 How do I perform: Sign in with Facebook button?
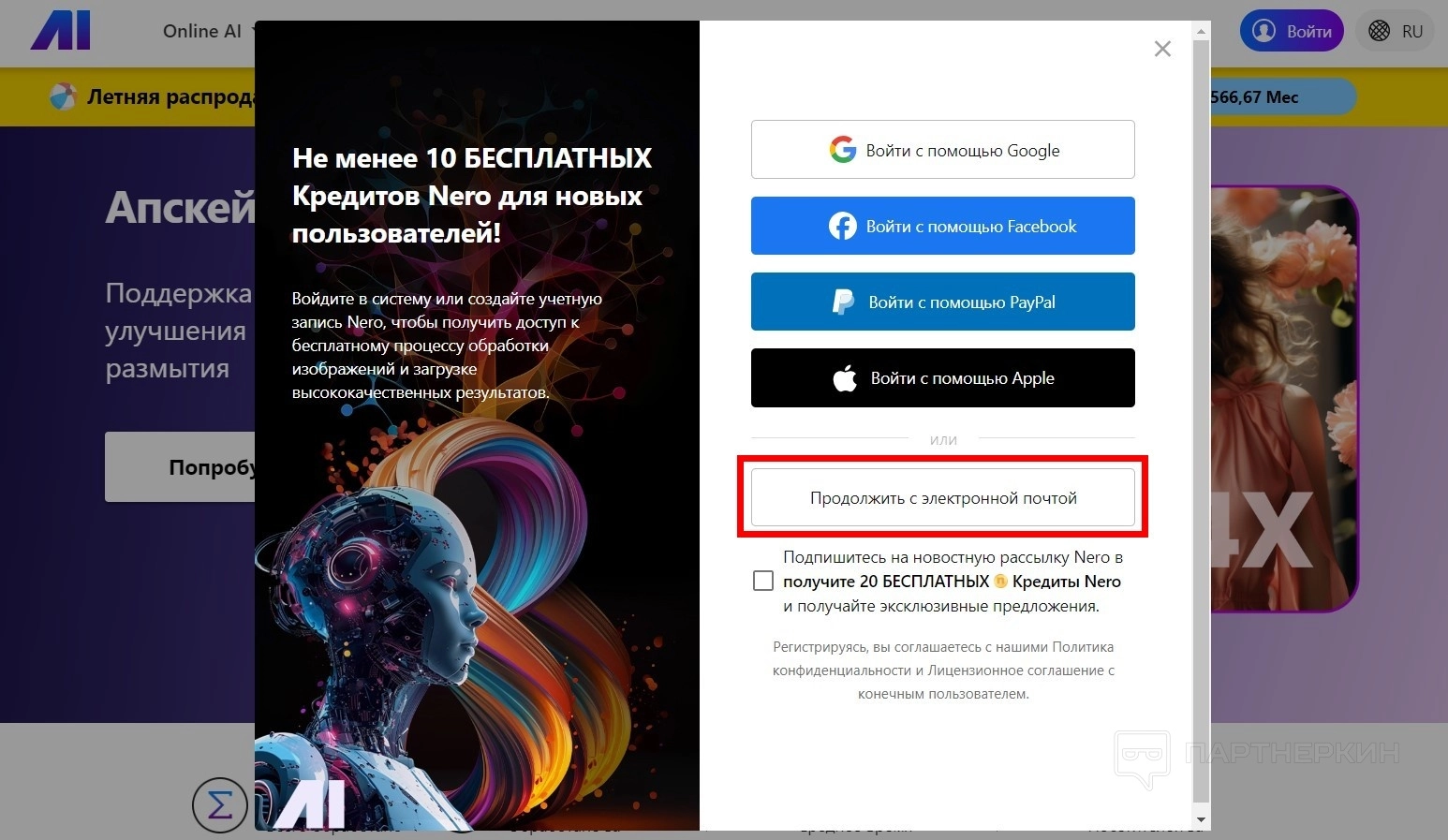[x=943, y=226]
